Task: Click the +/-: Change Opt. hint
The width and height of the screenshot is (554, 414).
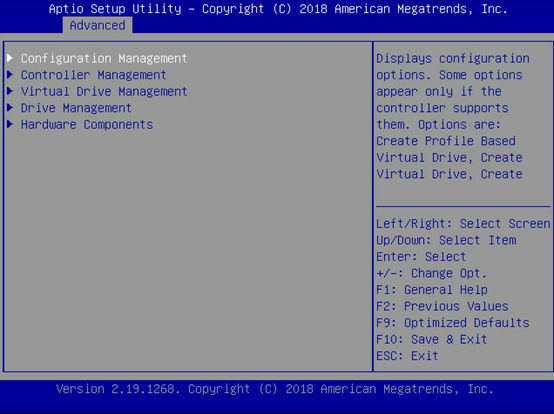Action: click(x=432, y=273)
